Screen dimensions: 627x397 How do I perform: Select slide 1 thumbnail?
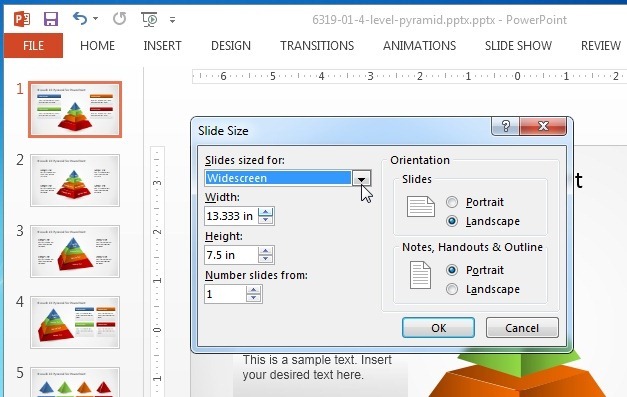tap(75, 109)
